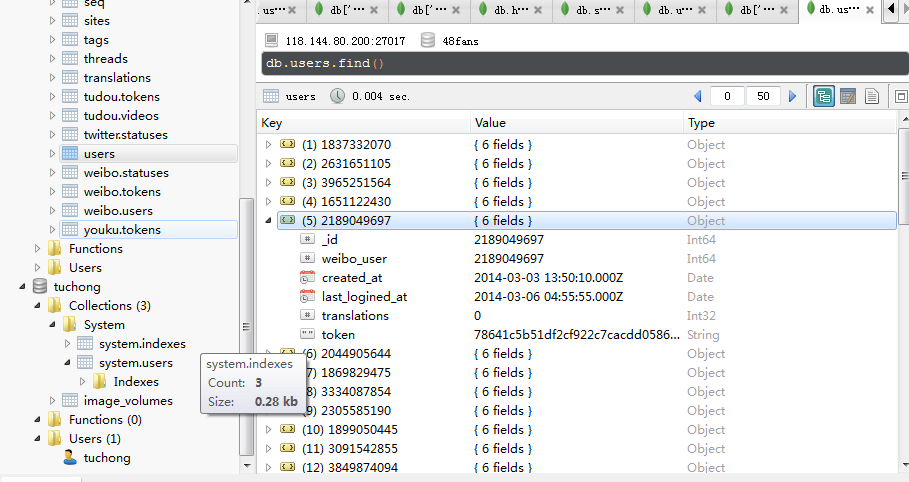Switch results to table view mode

pyautogui.click(x=848, y=96)
